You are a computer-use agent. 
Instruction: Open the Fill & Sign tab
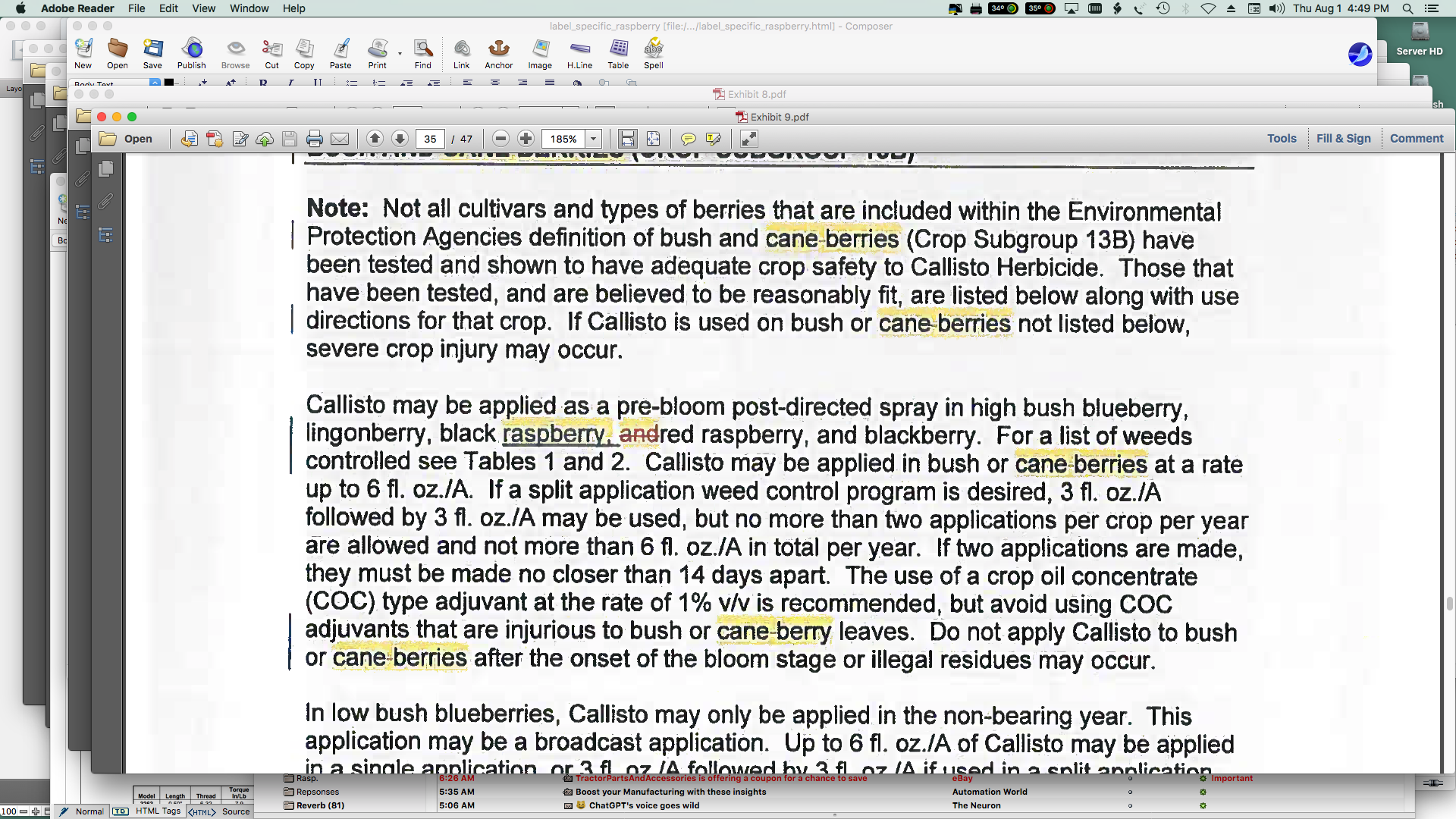click(x=1343, y=138)
